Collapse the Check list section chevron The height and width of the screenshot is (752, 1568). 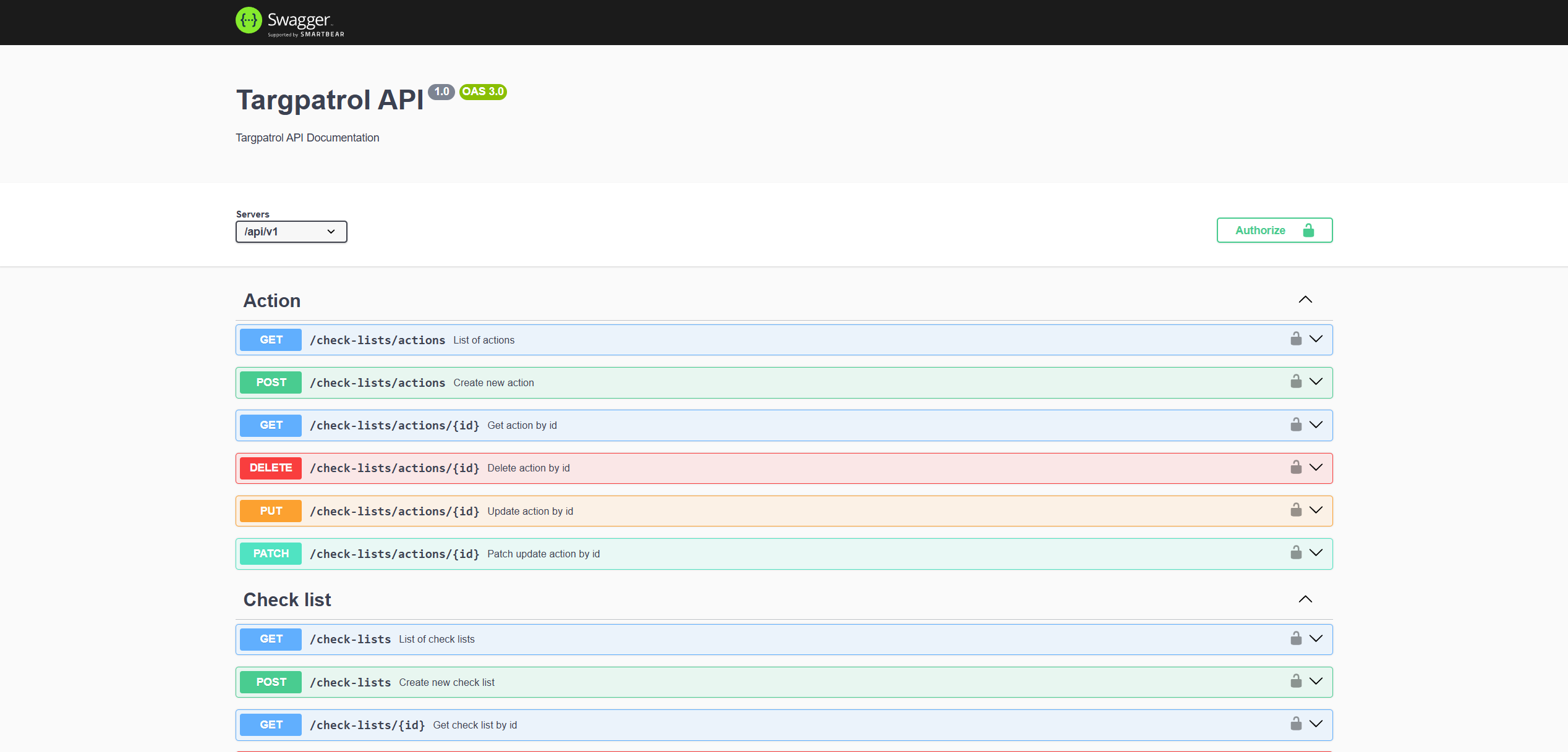(x=1305, y=599)
